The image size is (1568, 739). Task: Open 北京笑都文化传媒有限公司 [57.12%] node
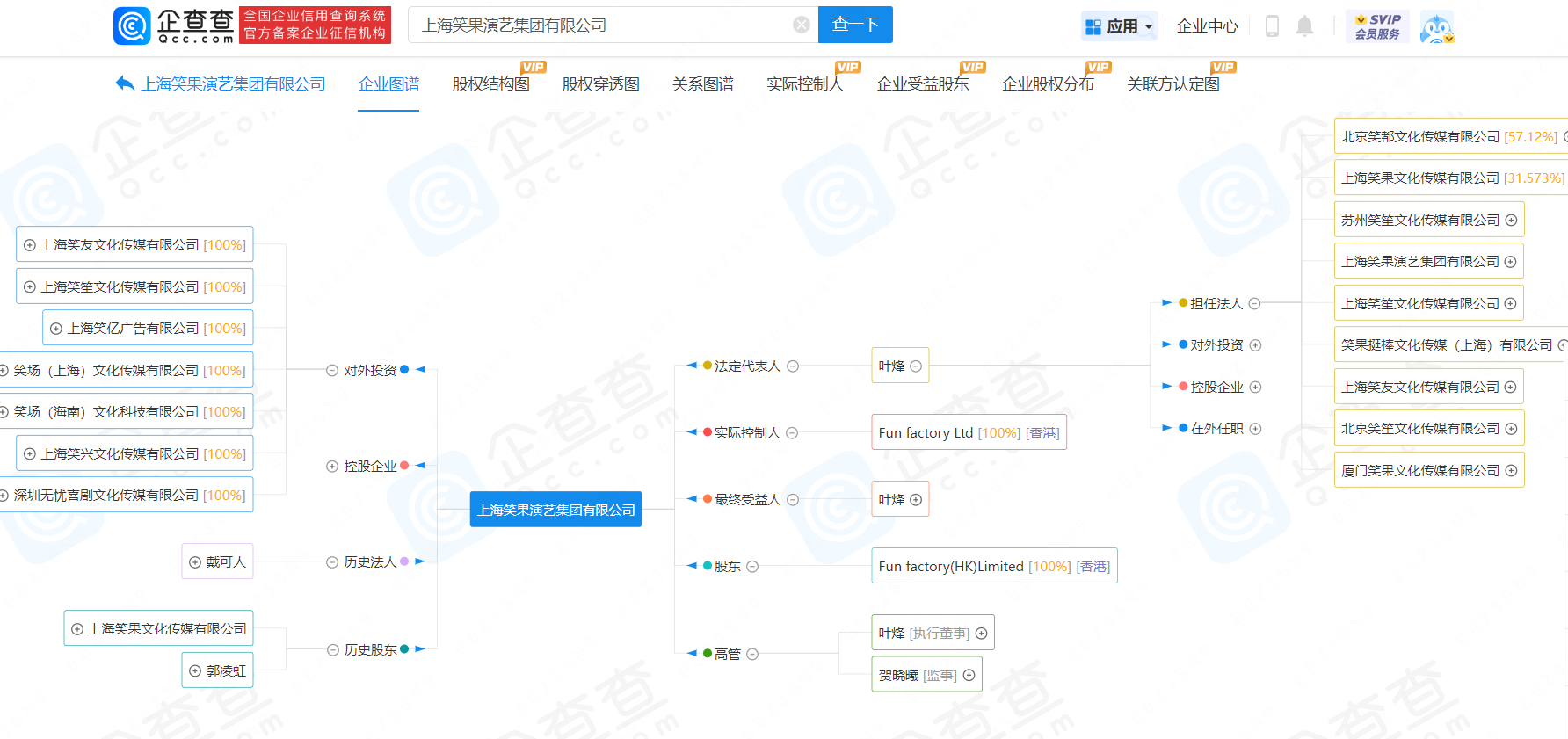point(1450,136)
